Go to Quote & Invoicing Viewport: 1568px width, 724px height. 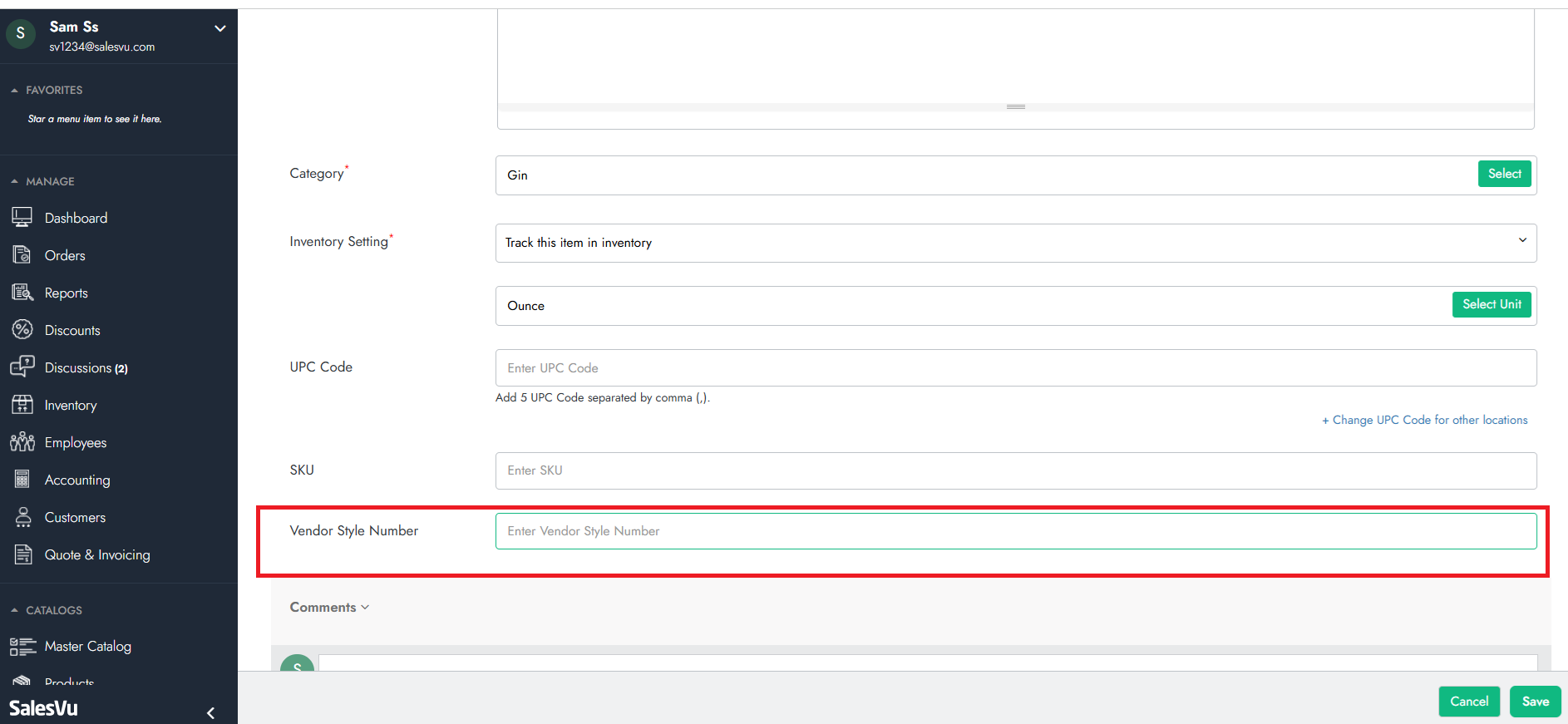96,554
